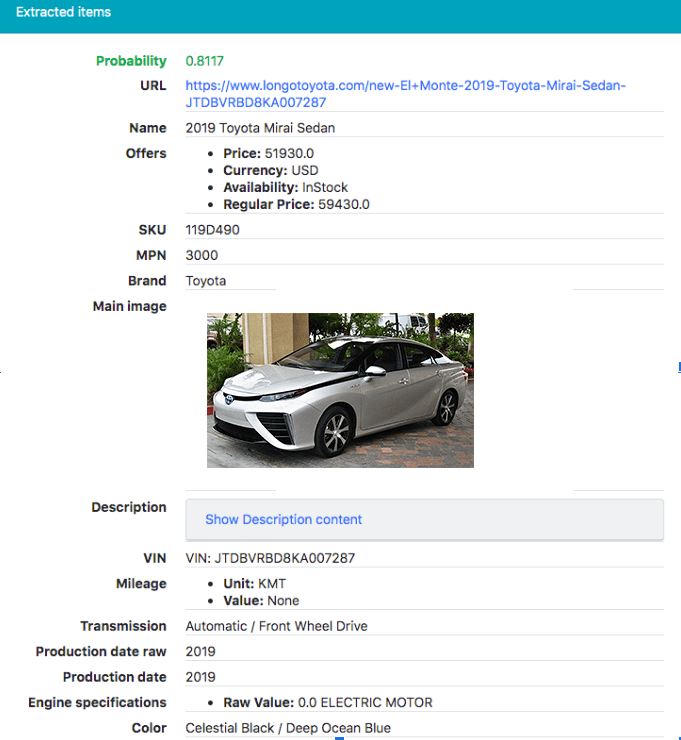Select the probability value 0.8117

[x=204, y=61]
